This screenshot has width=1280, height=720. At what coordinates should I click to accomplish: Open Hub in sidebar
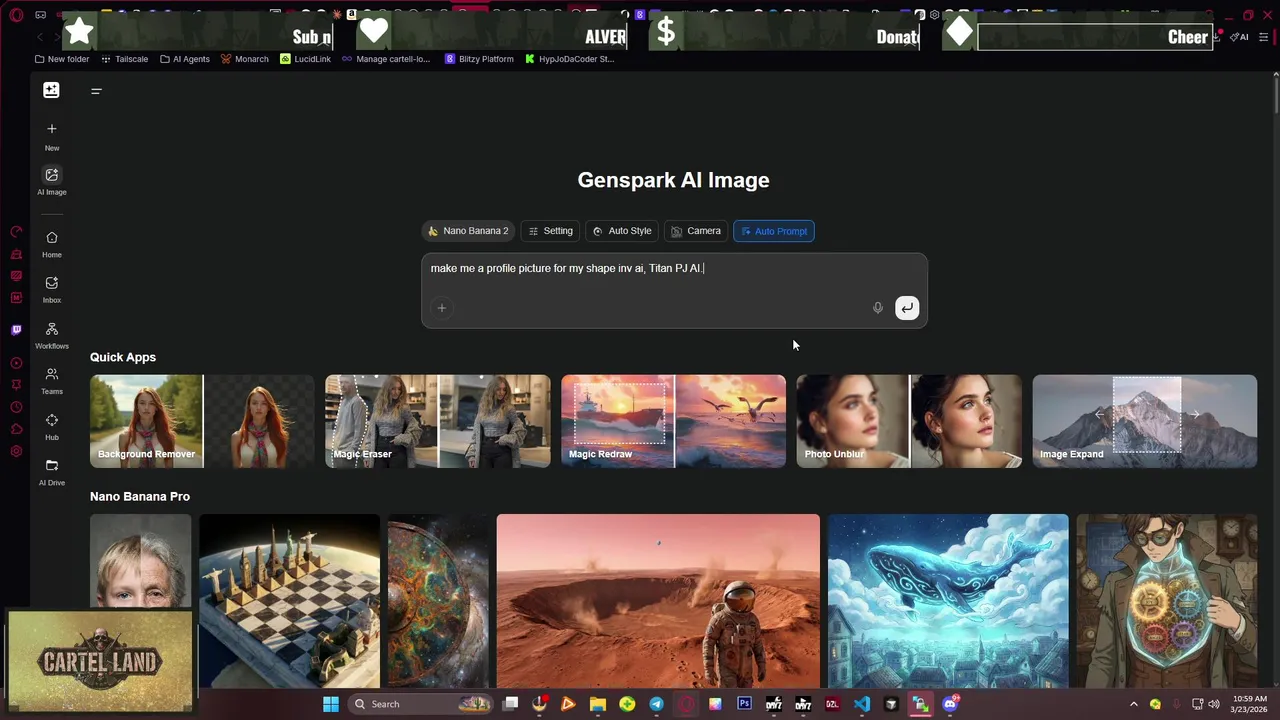tap(52, 427)
